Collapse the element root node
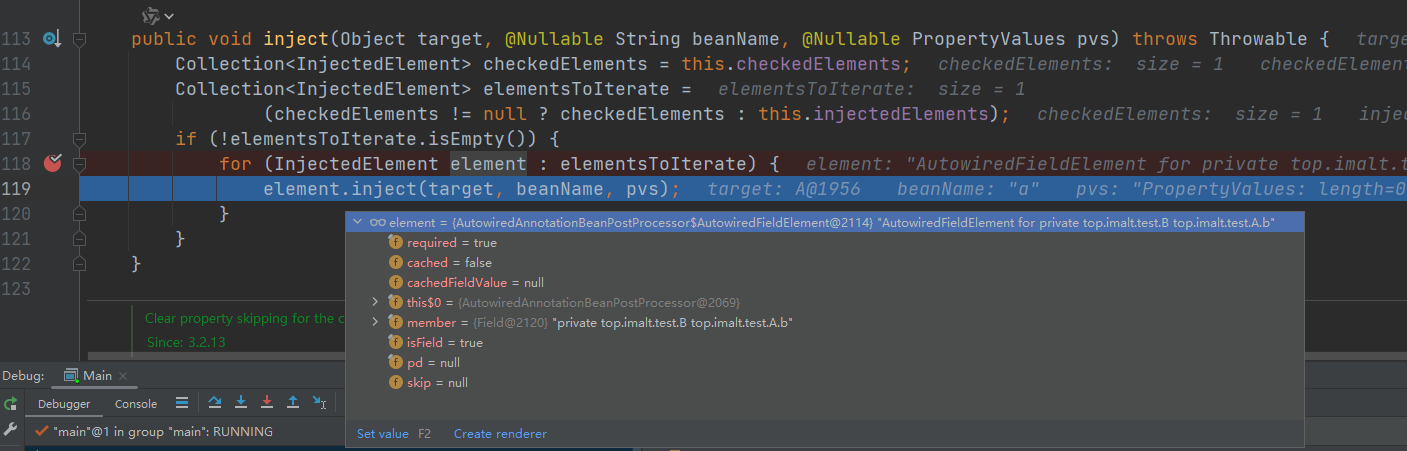Viewport: 1407px width, 451px height. [357, 222]
